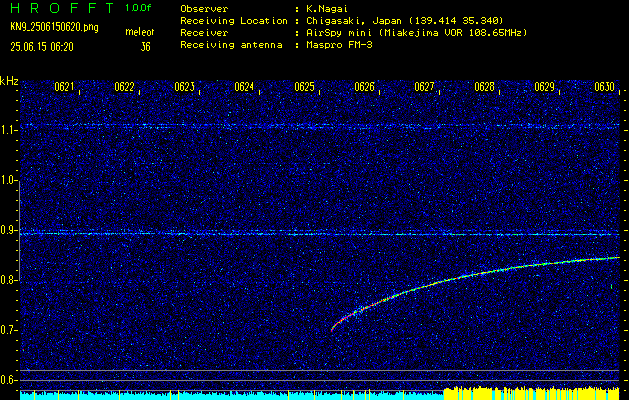Click the 1.0 frequency axis label

[8, 180]
